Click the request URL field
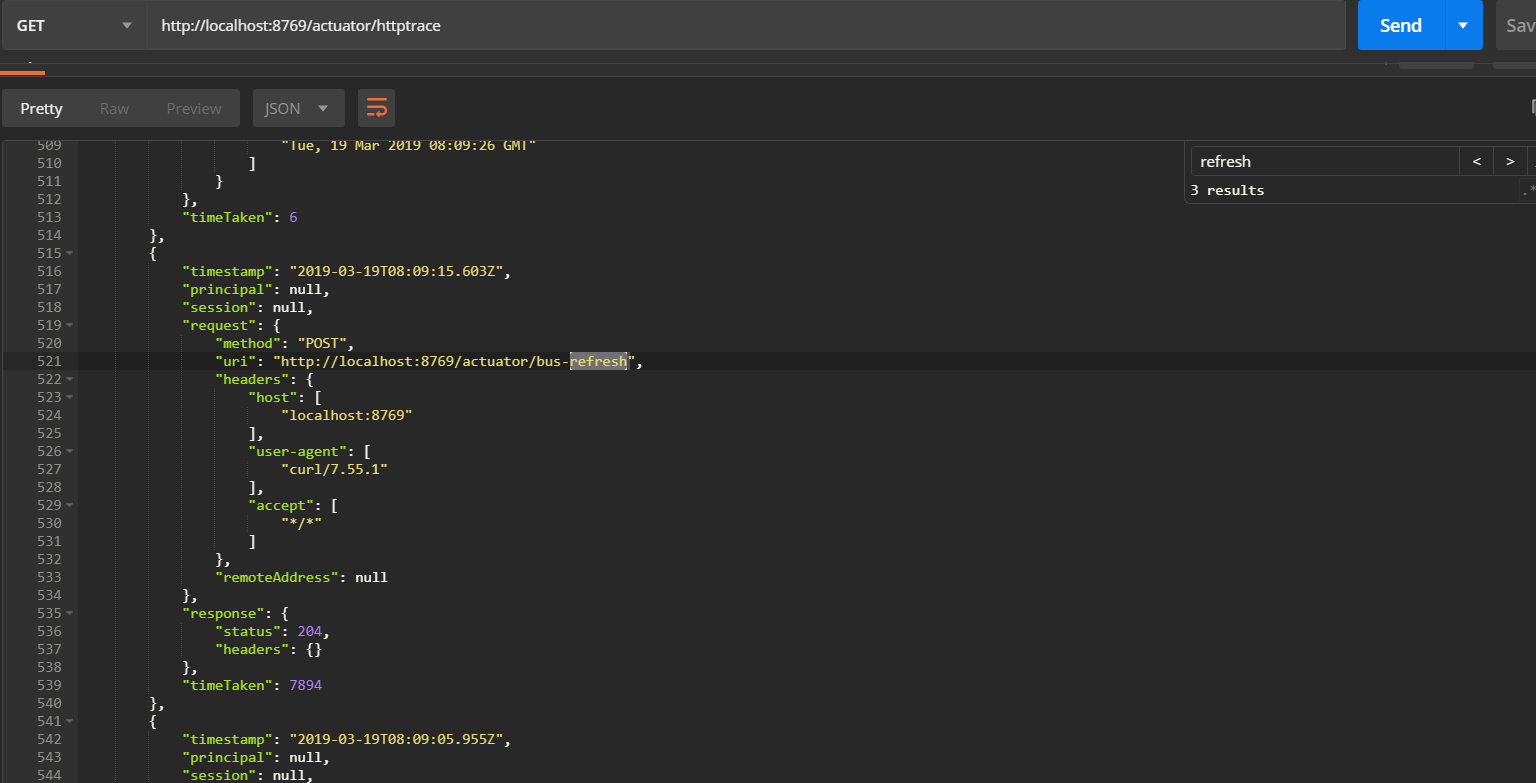Viewport: 1536px width, 783px height. click(746, 25)
